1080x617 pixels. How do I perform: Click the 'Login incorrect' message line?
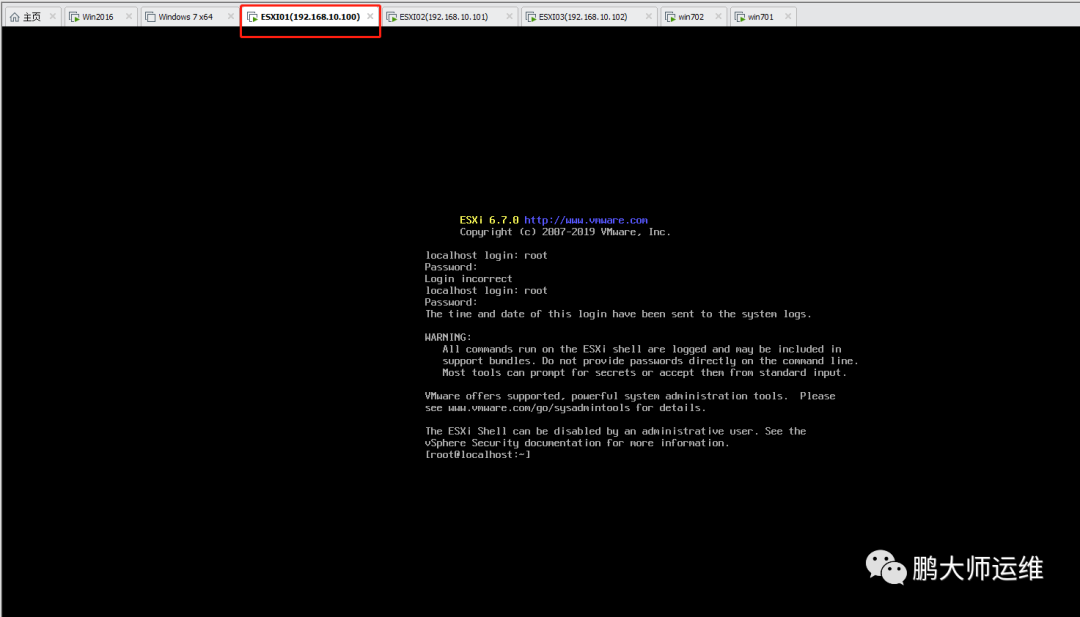coord(468,279)
